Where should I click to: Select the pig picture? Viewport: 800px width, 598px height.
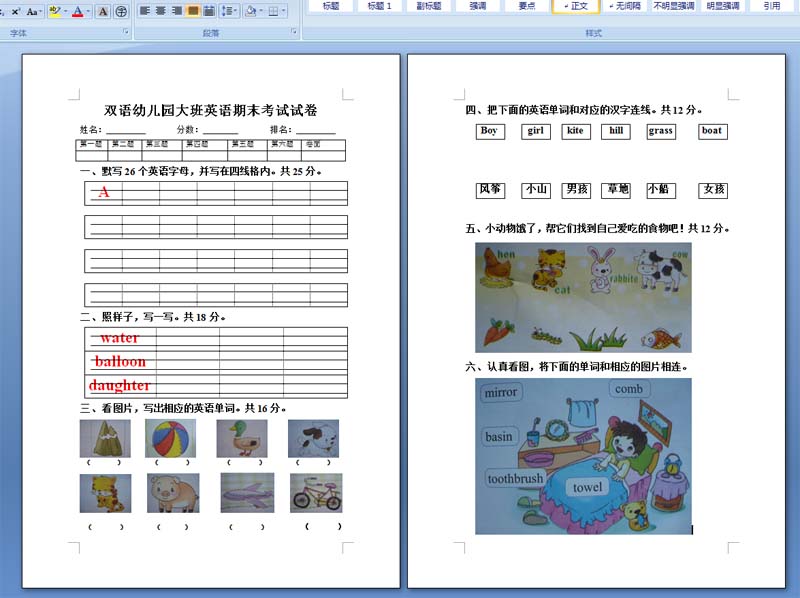tap(173, 493)
